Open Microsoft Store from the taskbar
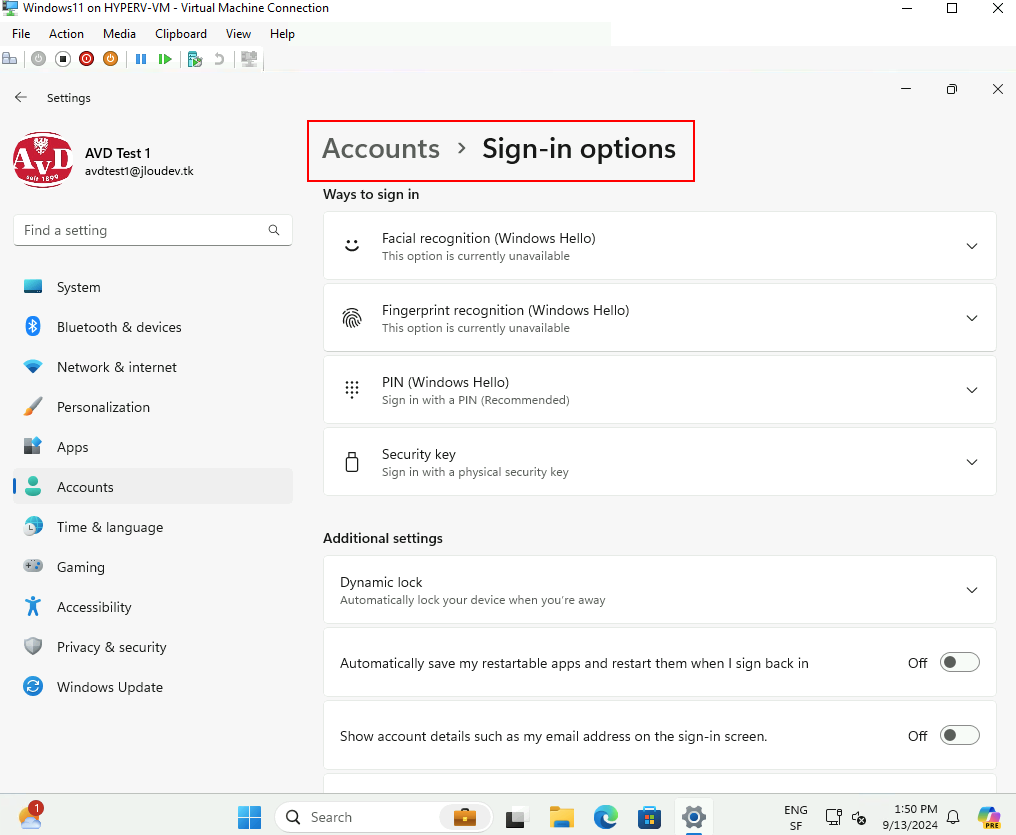 click(x=649, y=818)
